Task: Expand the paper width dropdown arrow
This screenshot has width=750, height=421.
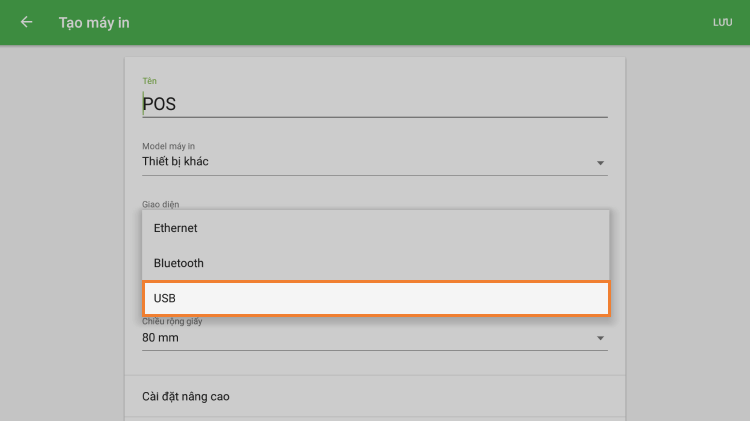Action: 600,338
